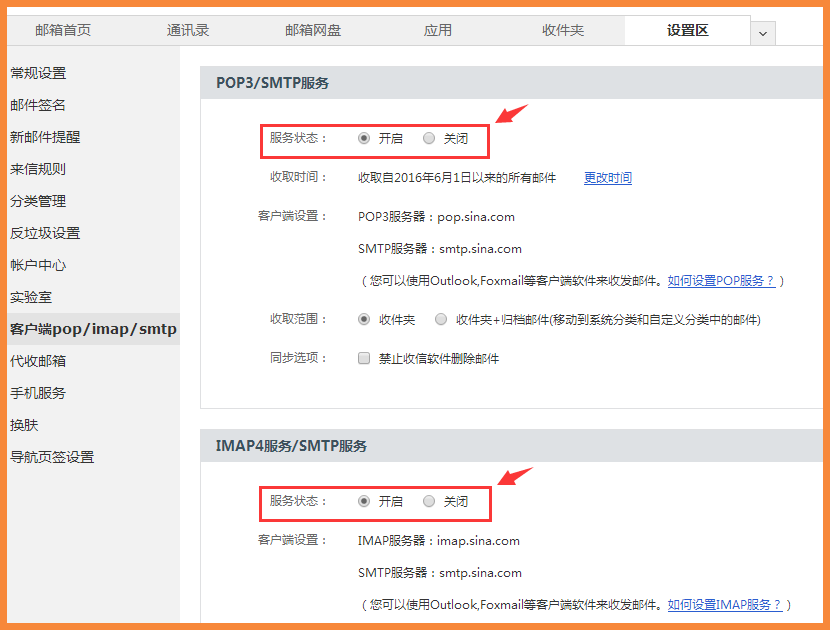Open 导航页签设置
830x630 pixels.
[x=52, y=457]
